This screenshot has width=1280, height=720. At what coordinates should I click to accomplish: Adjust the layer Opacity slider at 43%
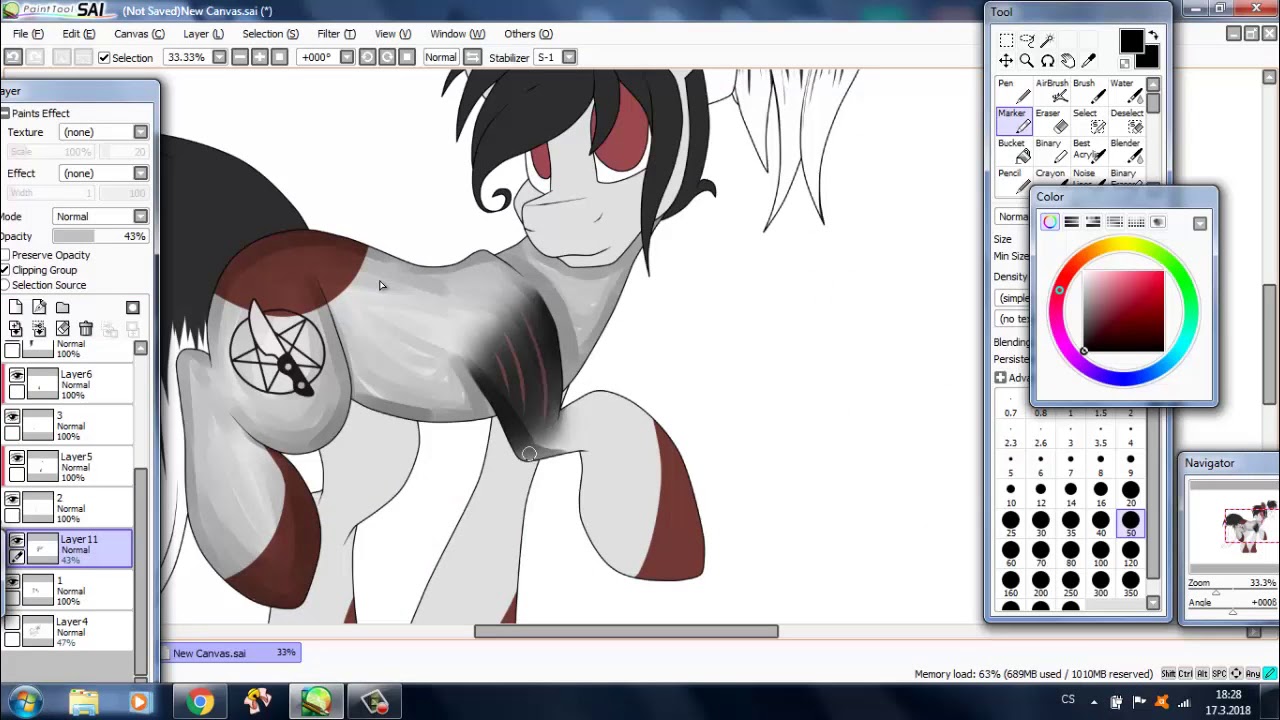tap(100, 236)
